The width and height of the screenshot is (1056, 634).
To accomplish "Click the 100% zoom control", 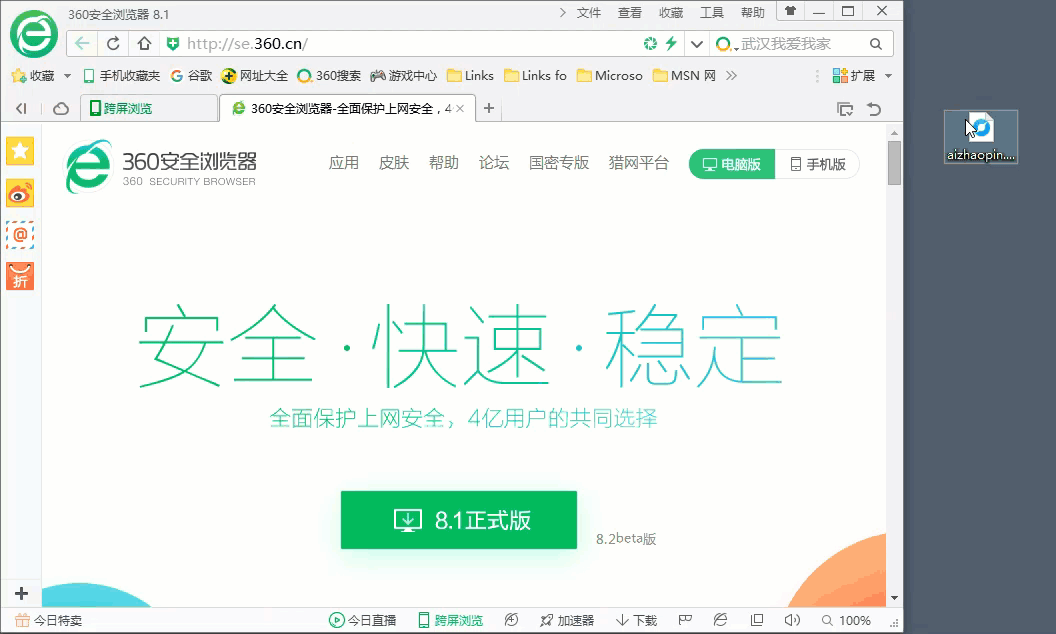I will pos(846,621).
